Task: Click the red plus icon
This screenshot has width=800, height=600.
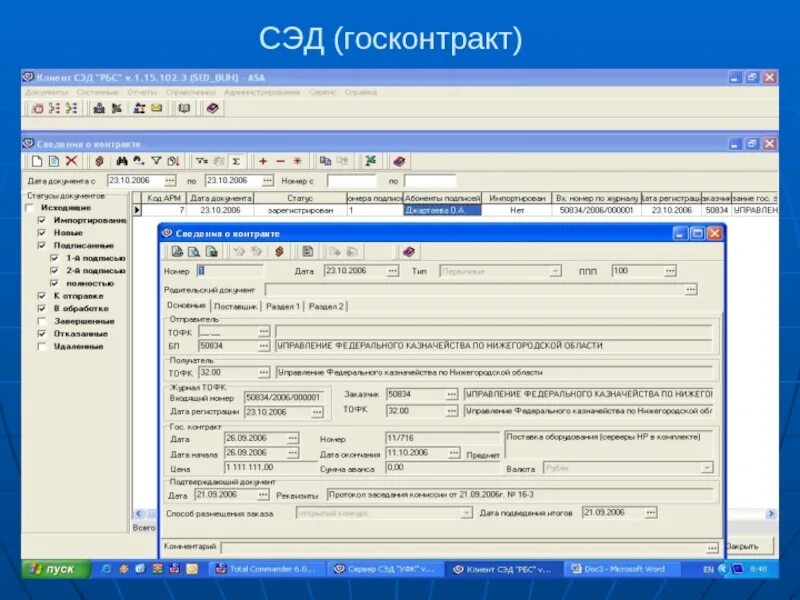Action: (263, 161)
